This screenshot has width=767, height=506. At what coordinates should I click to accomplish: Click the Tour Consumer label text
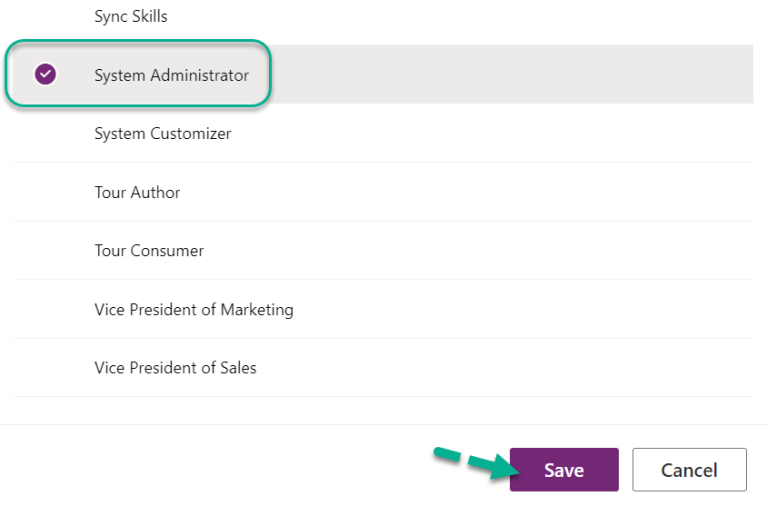(149, 250)
